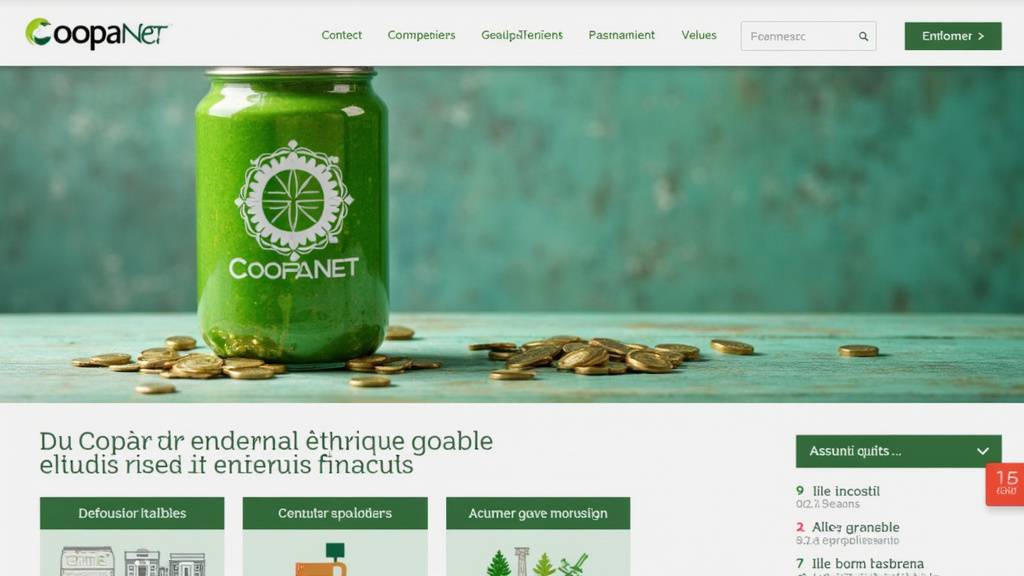This screenshot has height=576, width=1024.
Task: Open the Pasmamient menu item
Action: coord(621,35)
